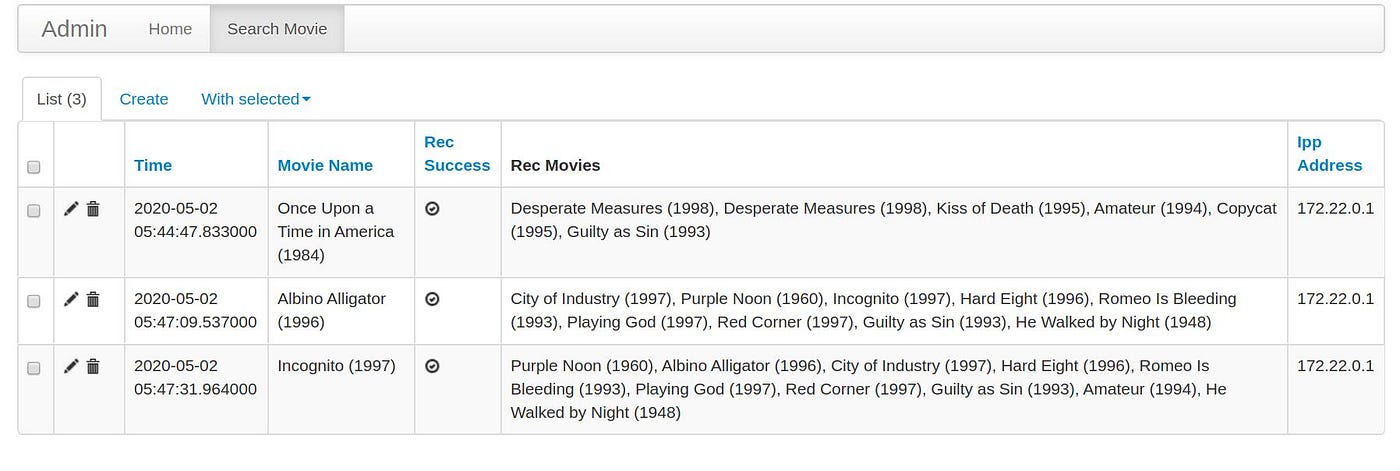
Task: Sort the table by the Time column
Action: click(x=153, y=165)
